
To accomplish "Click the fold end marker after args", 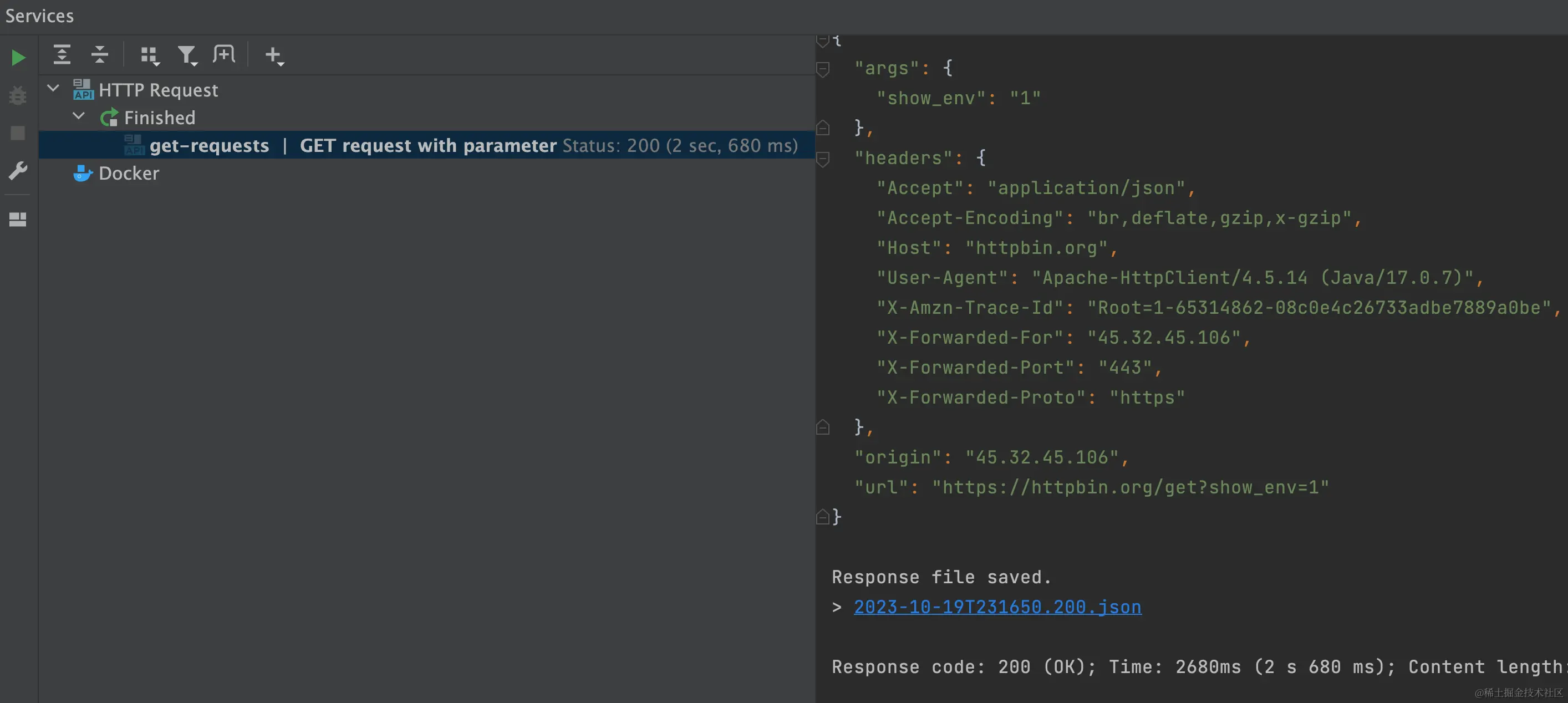I will pyautogui.click(x=823, y=127).
